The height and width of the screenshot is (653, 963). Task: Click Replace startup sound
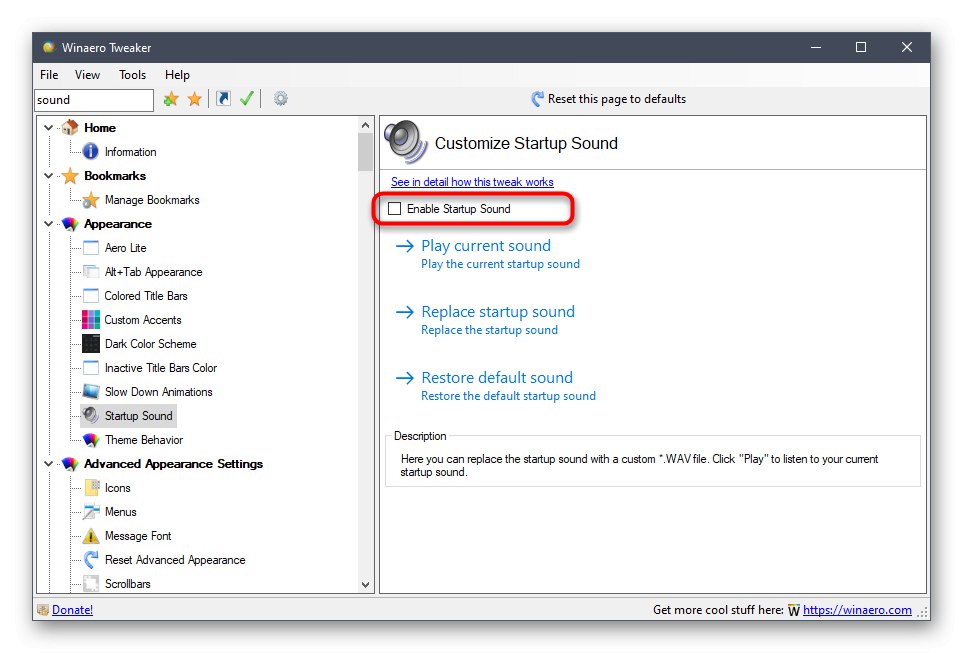[498, 311]
